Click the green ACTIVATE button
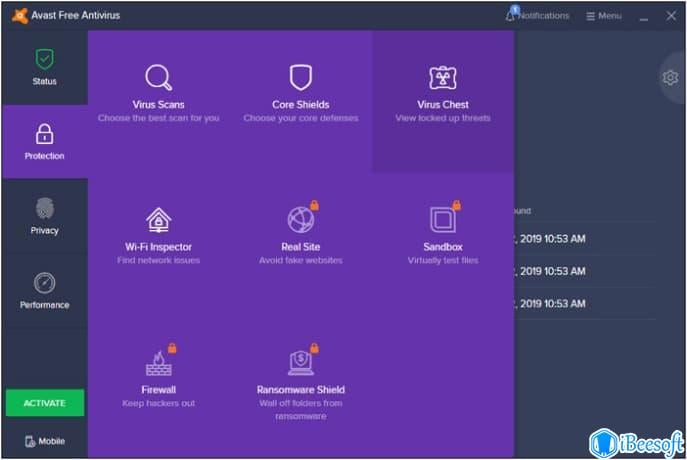This screenshot has width=687, height=460. pyautogui.click(x=45, y=403)
